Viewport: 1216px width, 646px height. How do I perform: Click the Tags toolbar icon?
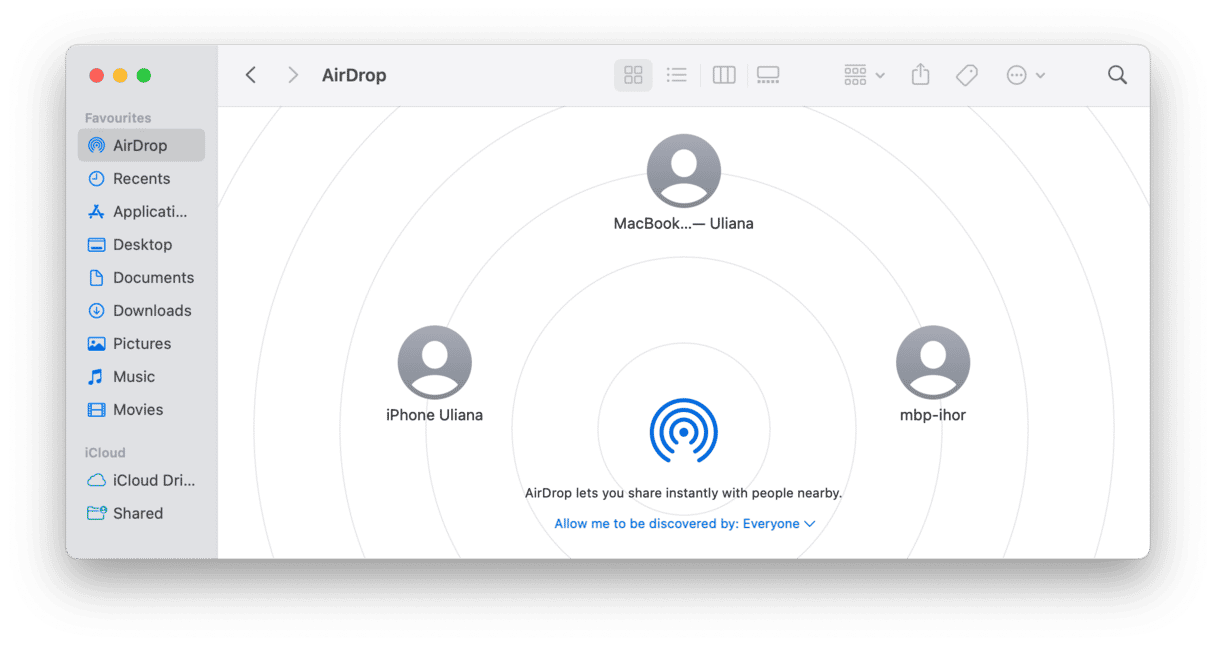point(967,75)
